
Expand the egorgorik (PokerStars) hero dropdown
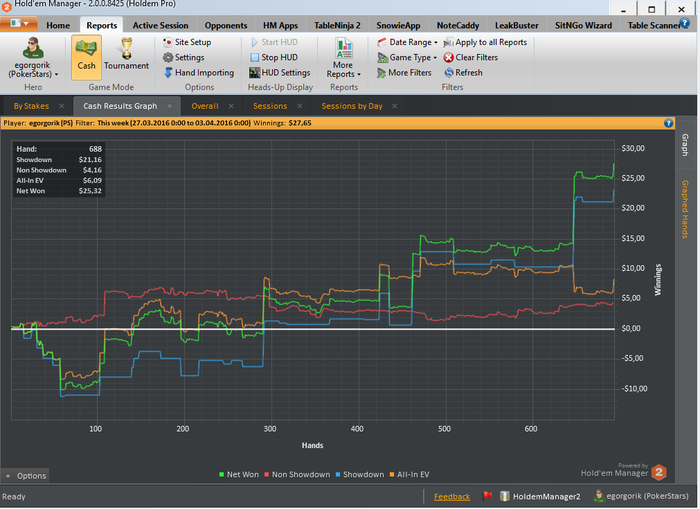(33, 70)
